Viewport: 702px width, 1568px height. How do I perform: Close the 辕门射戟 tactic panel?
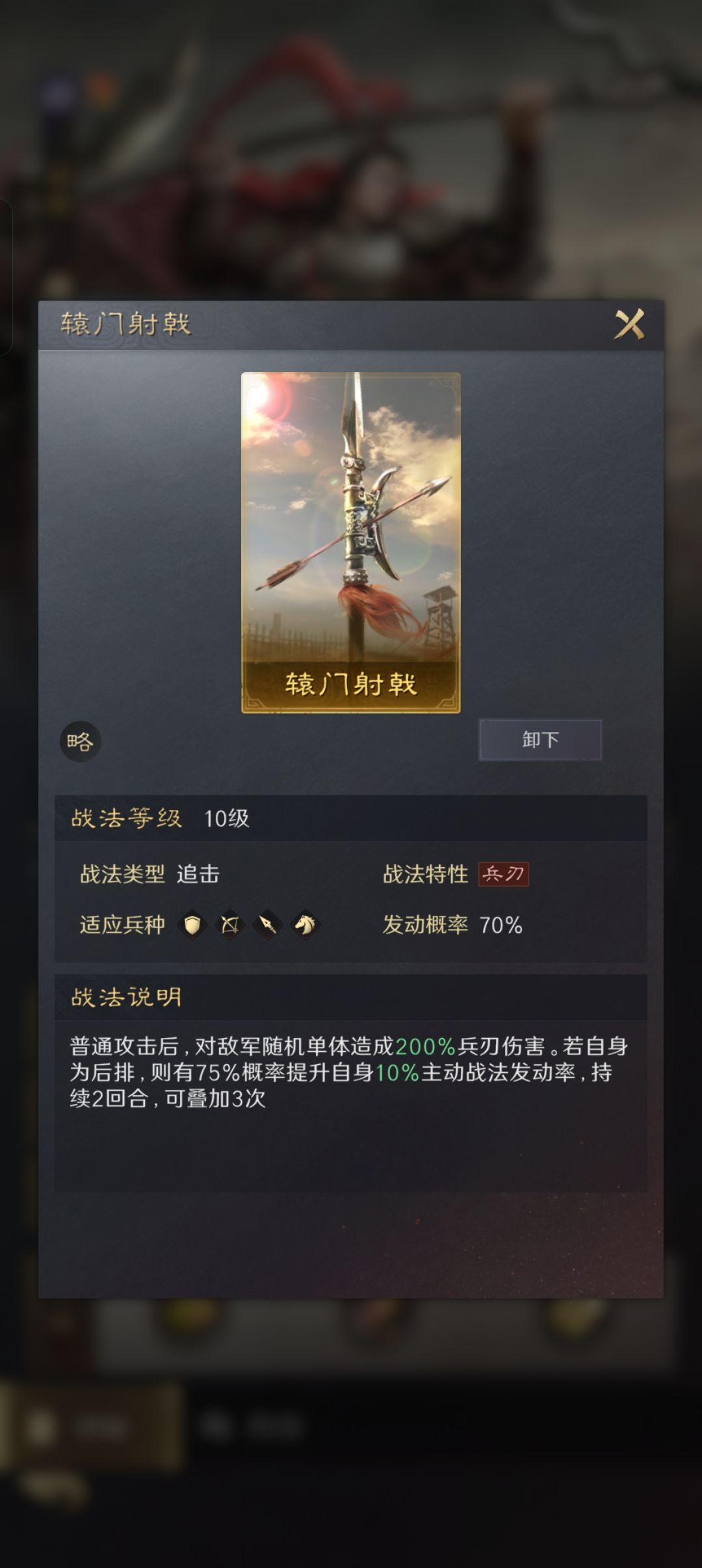(x=629, y=324)
